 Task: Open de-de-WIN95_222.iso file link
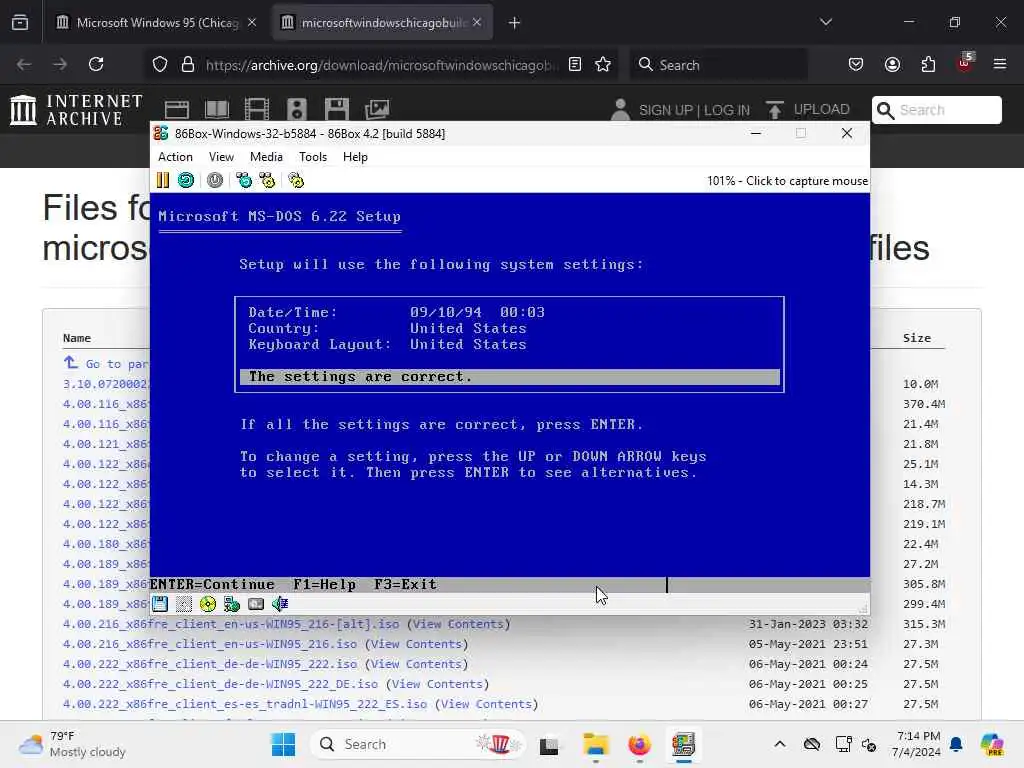(x=210, y=664)
